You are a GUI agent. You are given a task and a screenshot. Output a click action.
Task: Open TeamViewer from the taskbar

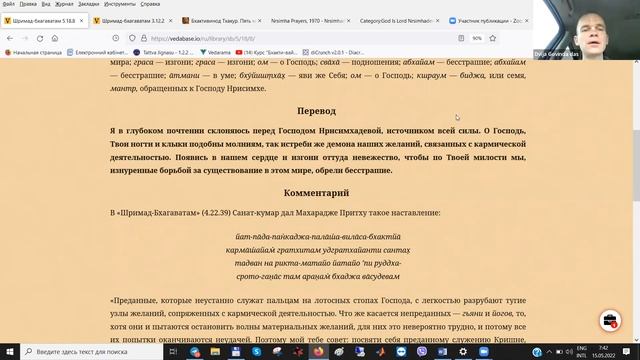401,351
